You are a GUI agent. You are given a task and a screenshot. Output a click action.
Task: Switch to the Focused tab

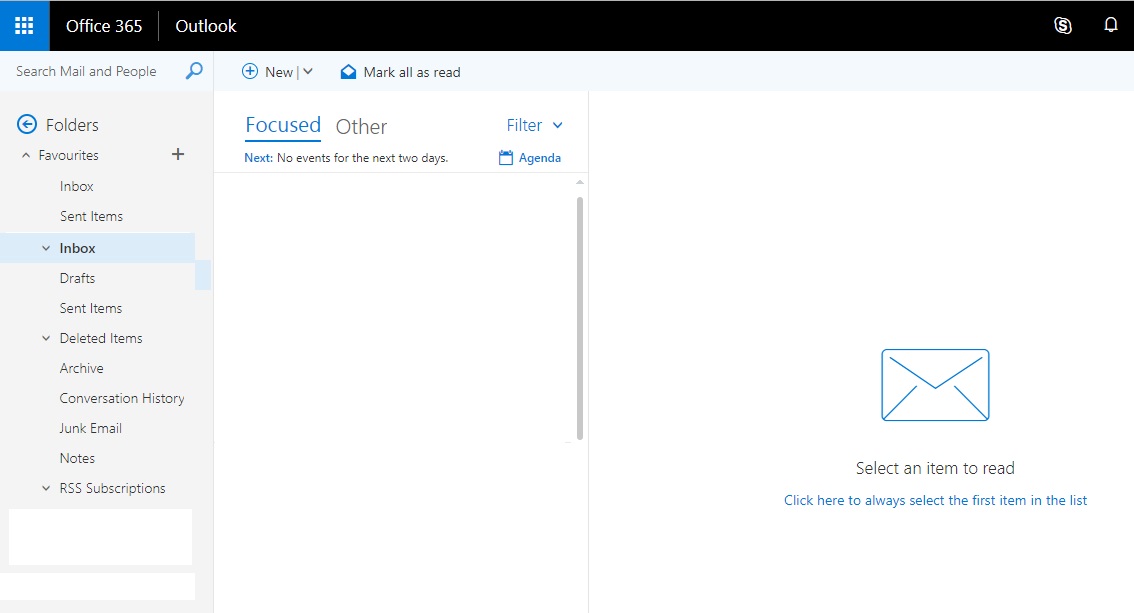pyautogui.click(x=283, y=125)
